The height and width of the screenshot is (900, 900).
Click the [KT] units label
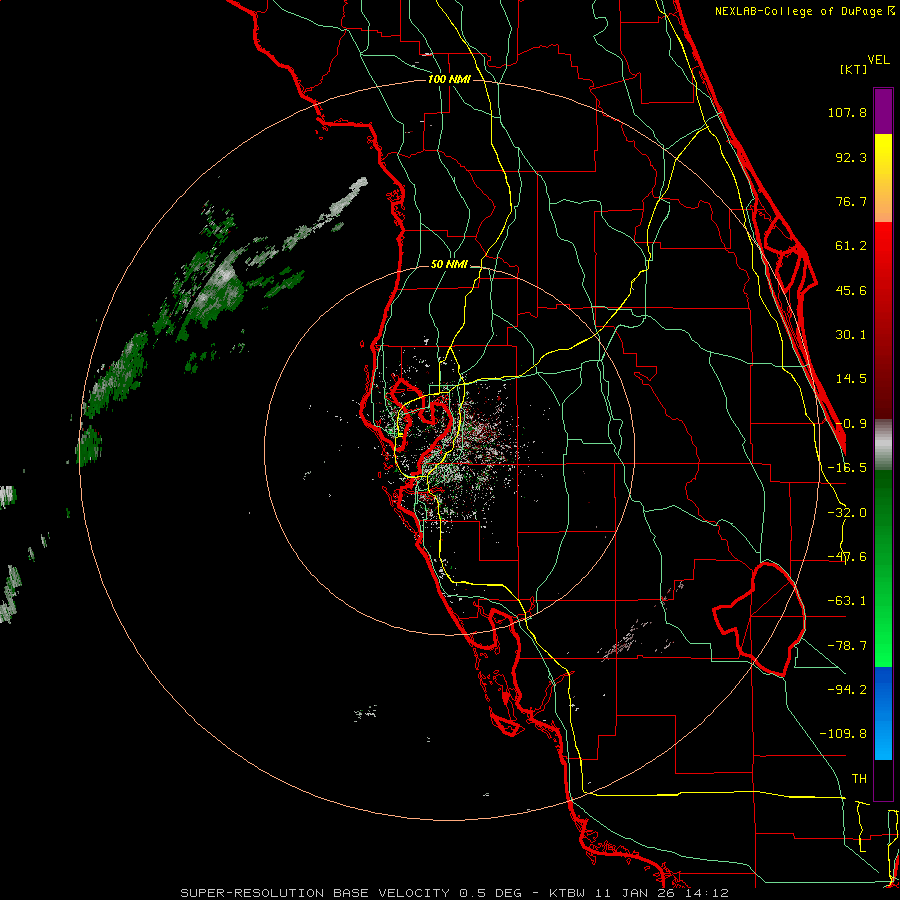(x=854, y=69)
